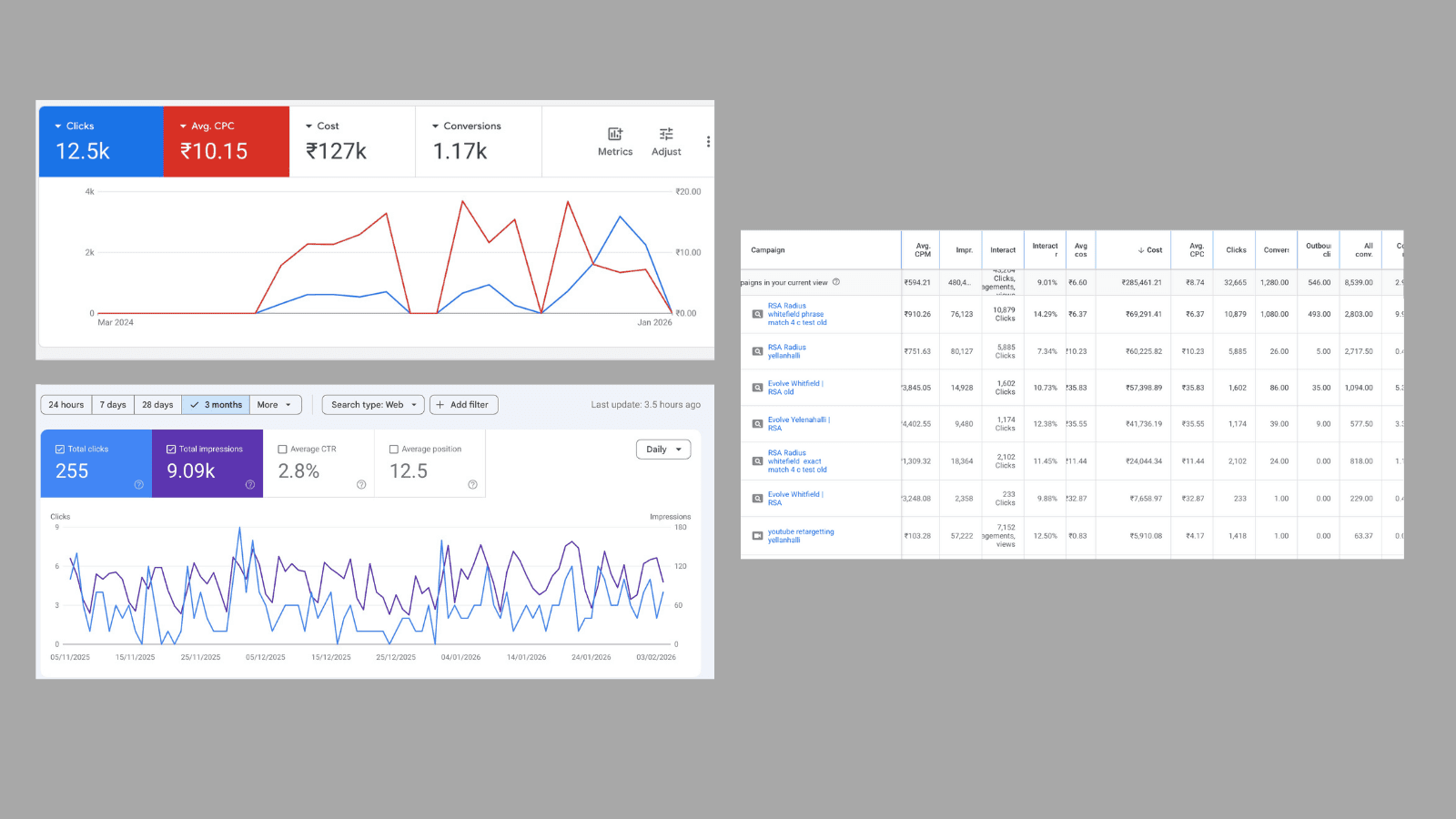
Task: Click the all conv. value 8,539.00
Action: [1359, 283]
